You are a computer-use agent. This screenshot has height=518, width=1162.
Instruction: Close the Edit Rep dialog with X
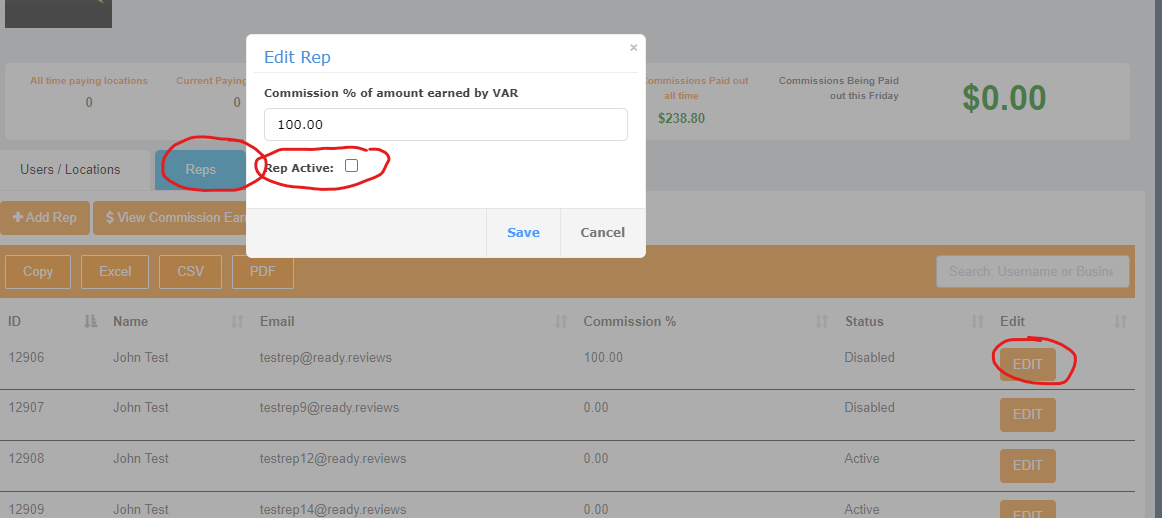click(x=633, y=47)
